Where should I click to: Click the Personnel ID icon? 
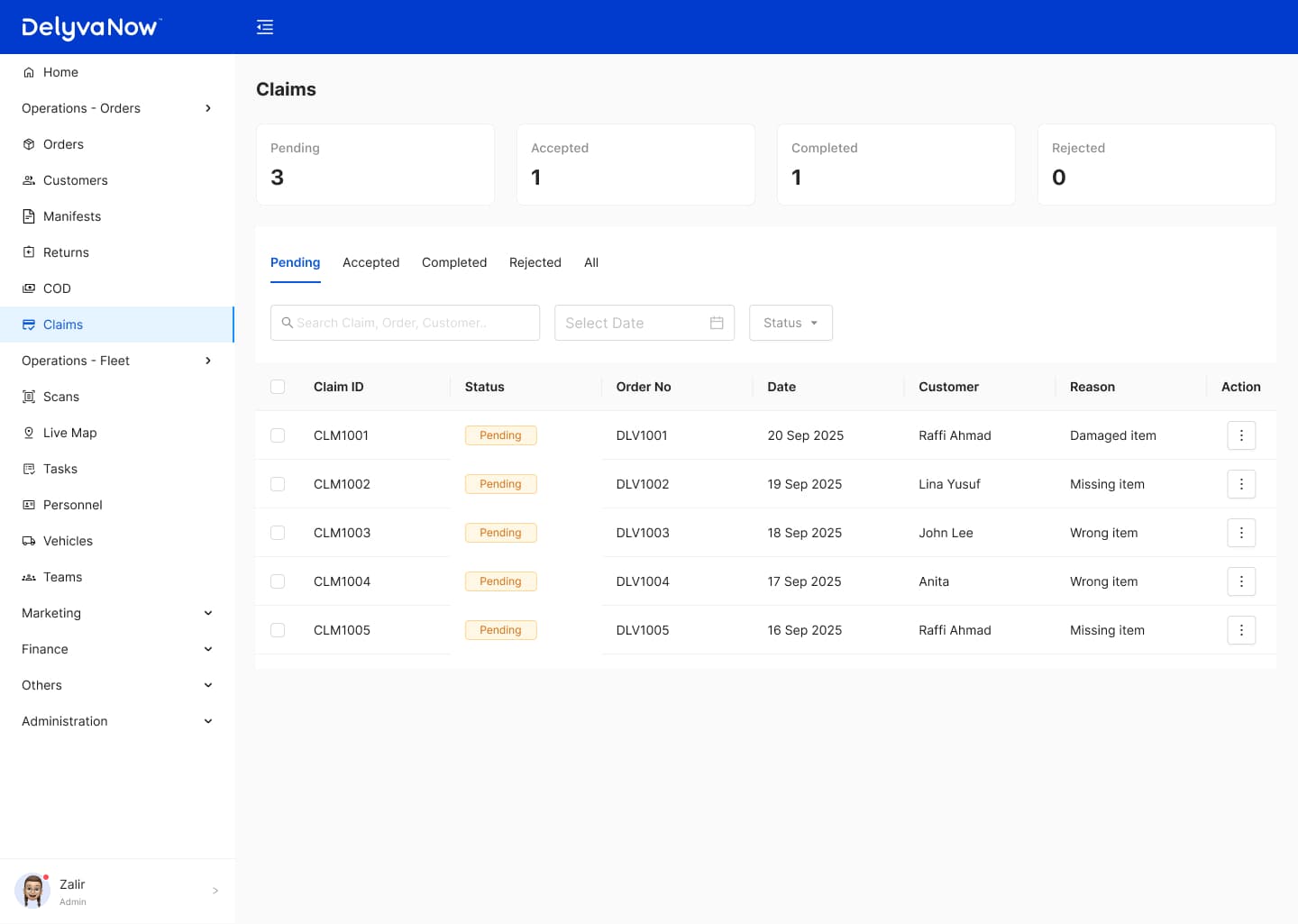pos(29,505)
